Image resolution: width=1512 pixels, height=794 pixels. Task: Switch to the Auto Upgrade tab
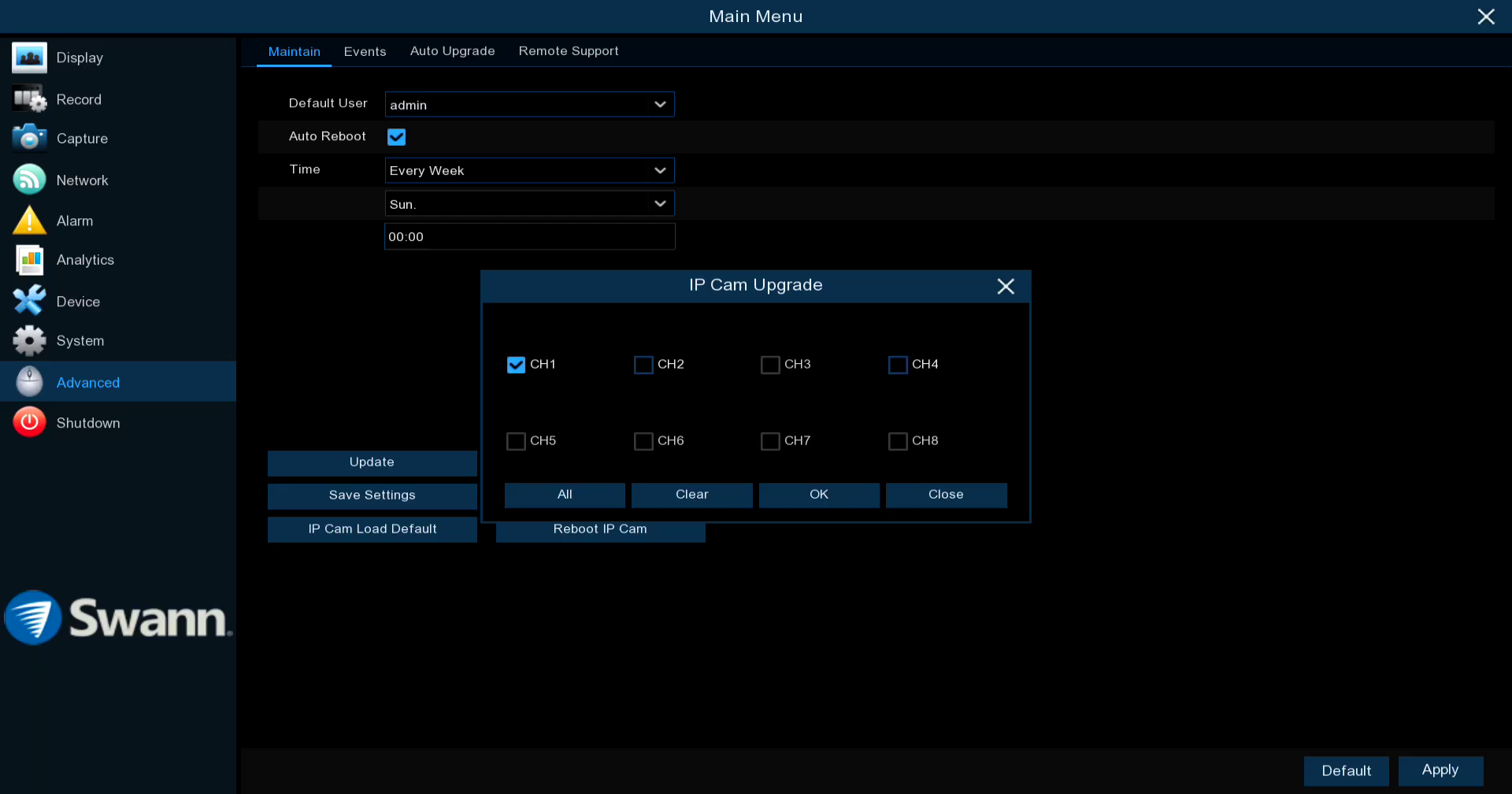pyautogui.click(x=452, y=51)
